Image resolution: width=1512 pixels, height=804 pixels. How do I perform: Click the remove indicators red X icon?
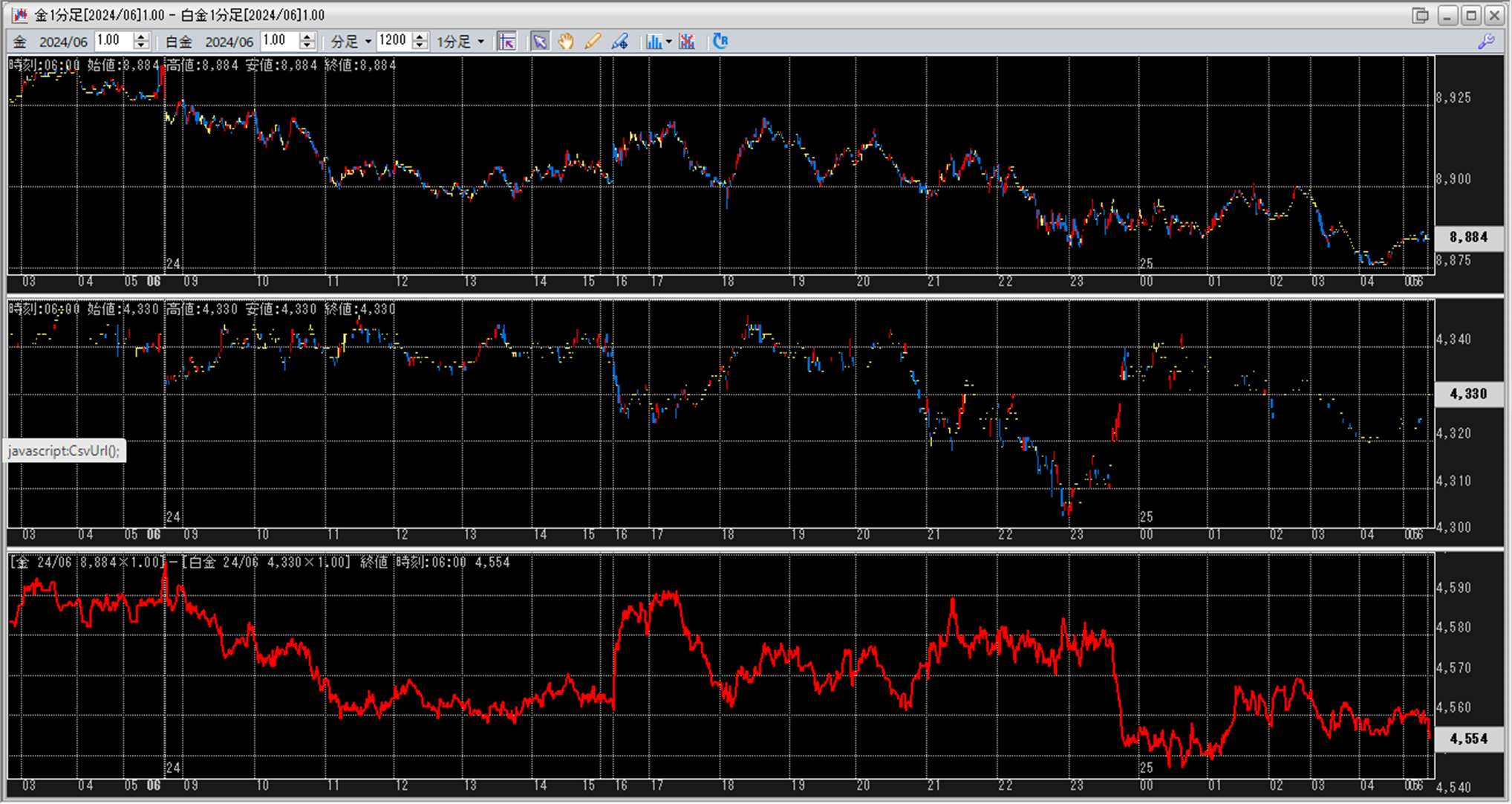tap(687, 42)
